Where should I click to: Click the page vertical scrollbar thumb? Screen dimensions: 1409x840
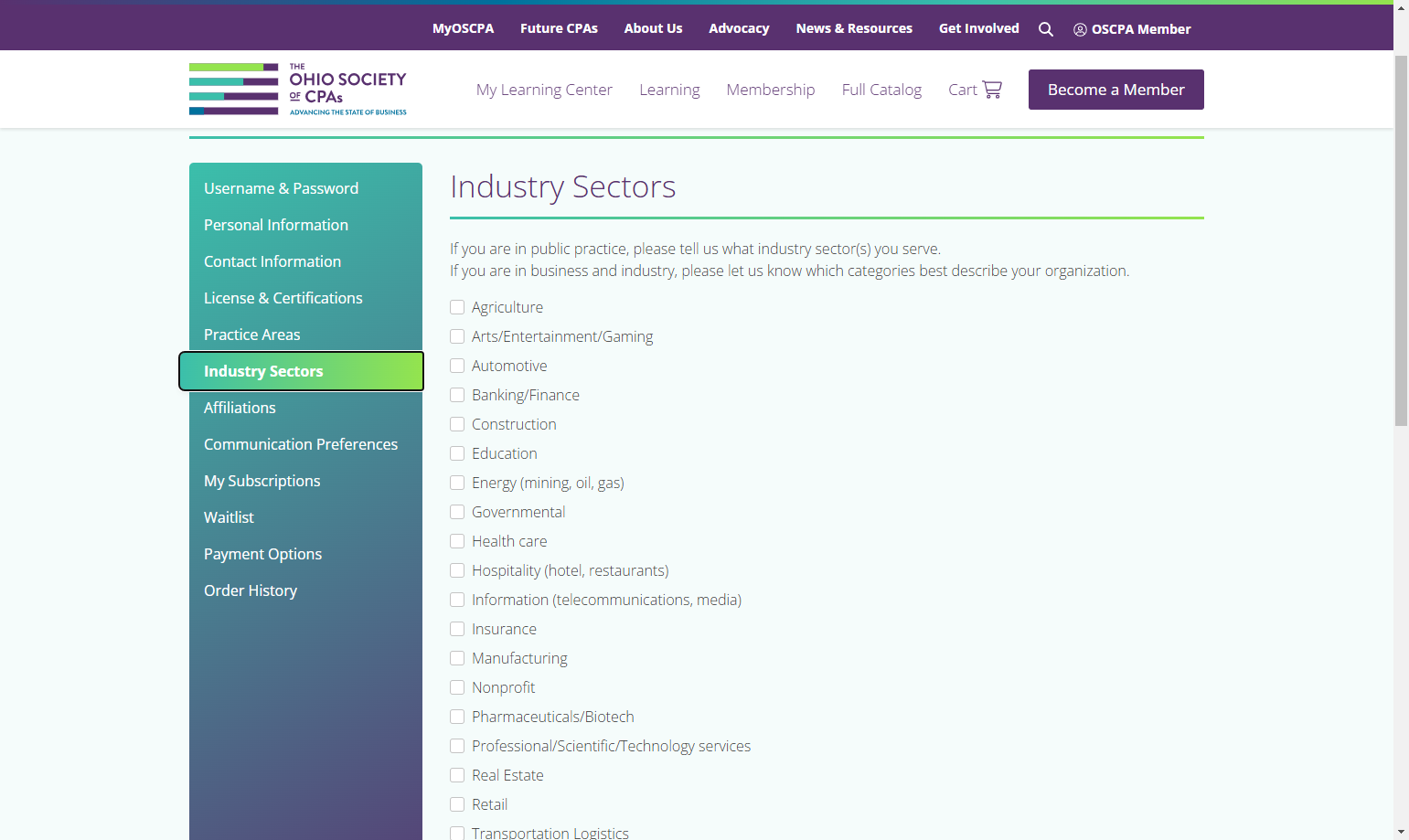tap(1401, 240)
